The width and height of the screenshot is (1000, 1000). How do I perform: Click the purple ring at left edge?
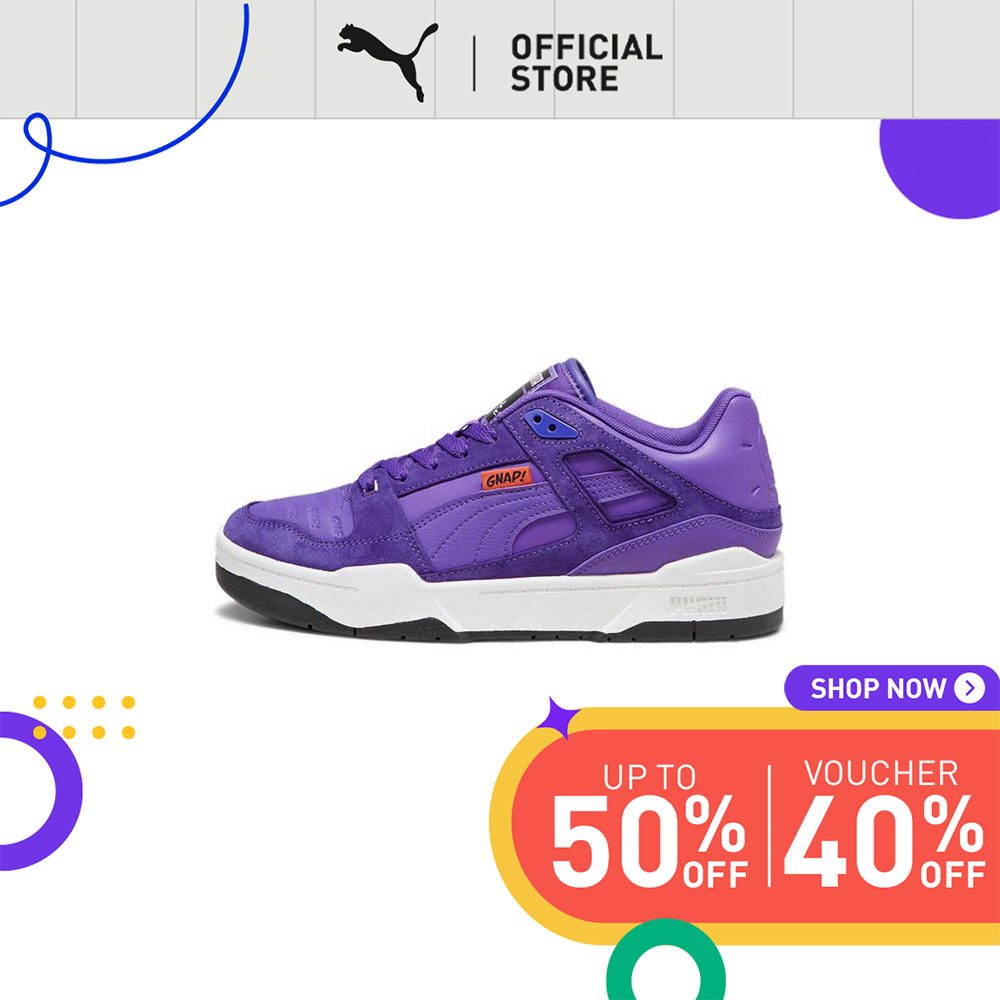pos(37,791)
